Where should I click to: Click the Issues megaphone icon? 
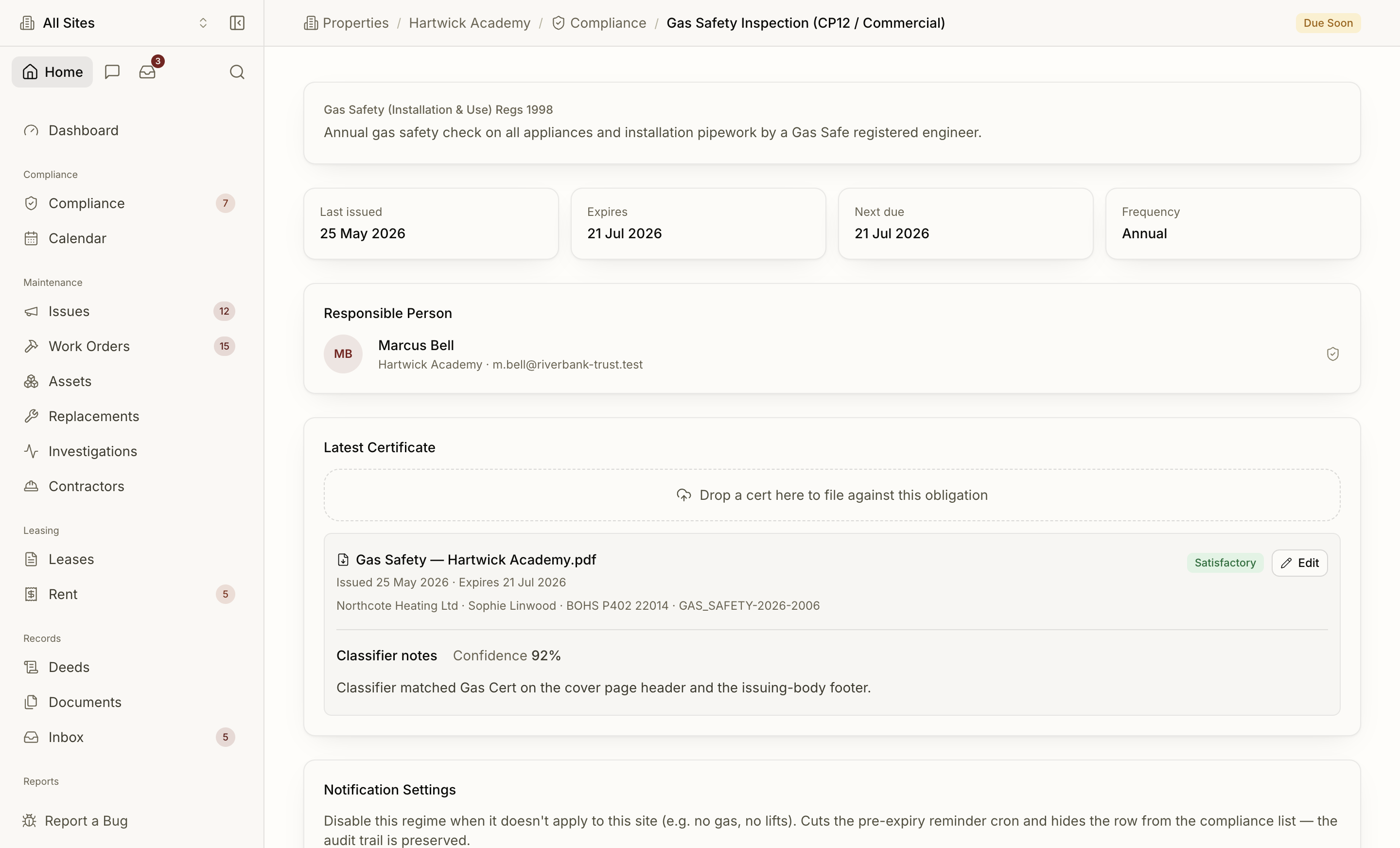coord(31,311)
